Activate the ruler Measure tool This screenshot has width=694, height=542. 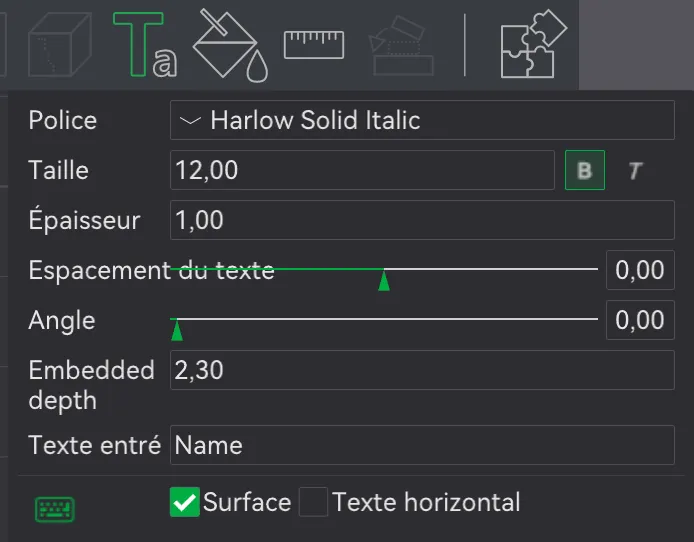[314, 44]
